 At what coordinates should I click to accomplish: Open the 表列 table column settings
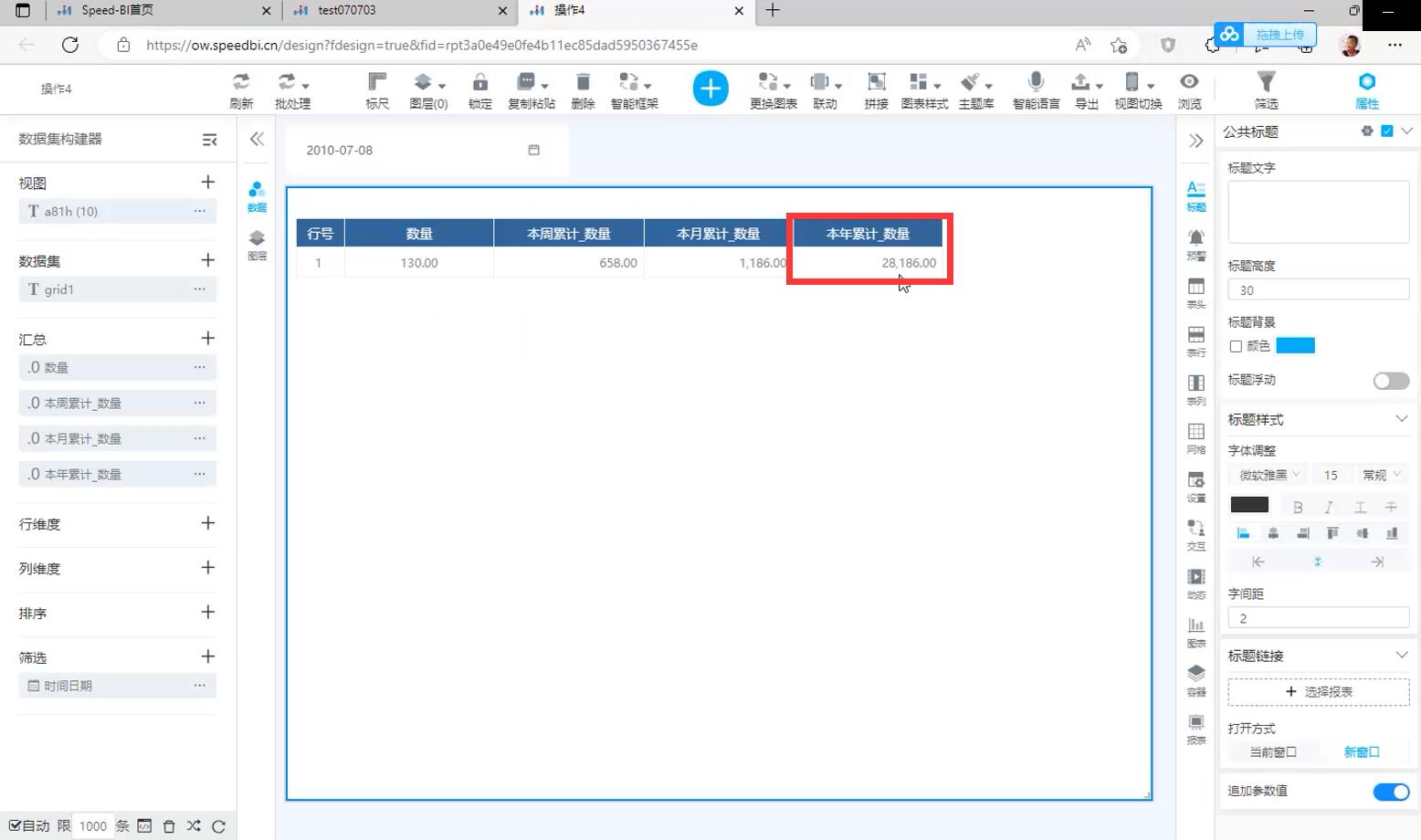coord(1195,390)
